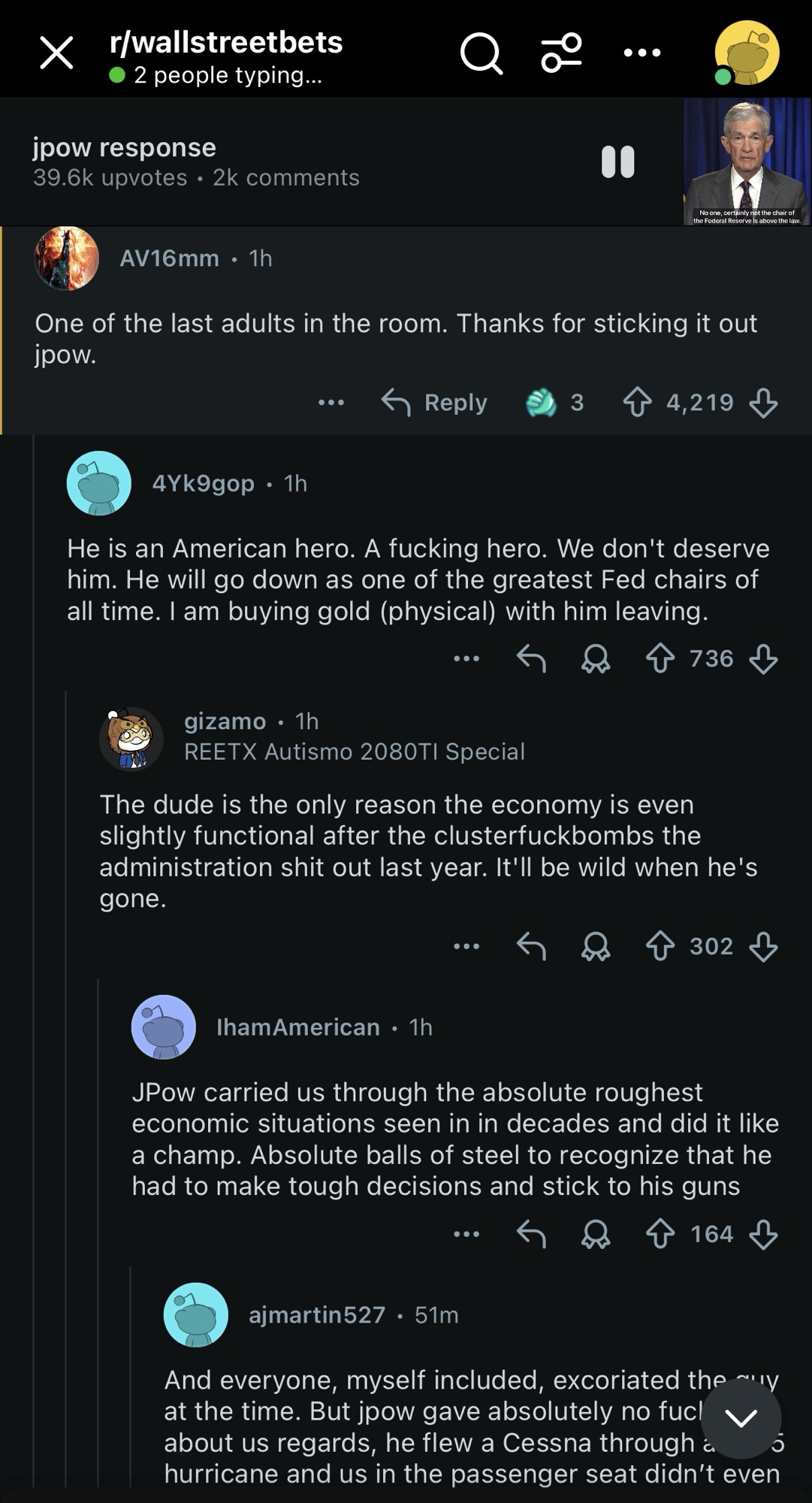Pause the jpow response video

point(618,162)
